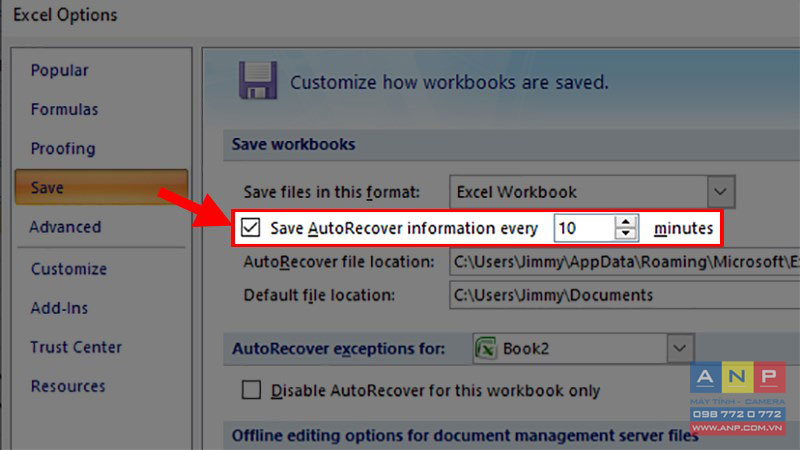Select the Save category

(x=102, y=187)
